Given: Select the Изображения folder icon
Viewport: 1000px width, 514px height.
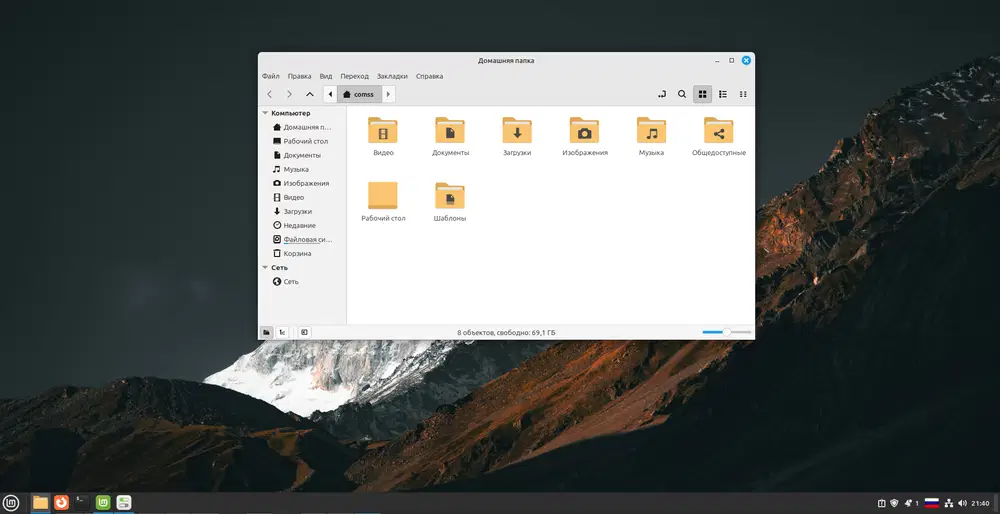Looking at the screenshot, I should point(584,130).
